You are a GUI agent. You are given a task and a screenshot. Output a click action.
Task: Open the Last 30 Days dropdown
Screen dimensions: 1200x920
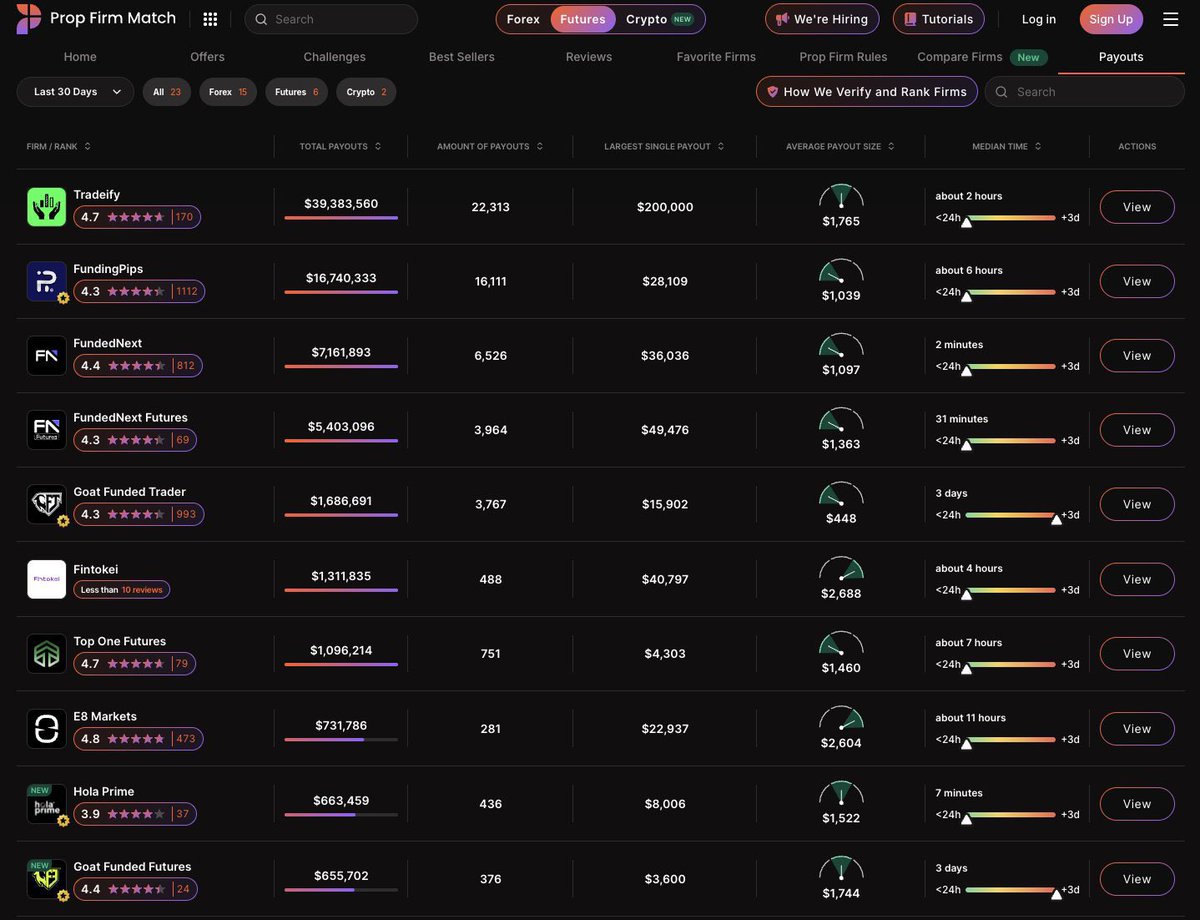[75, 92]
